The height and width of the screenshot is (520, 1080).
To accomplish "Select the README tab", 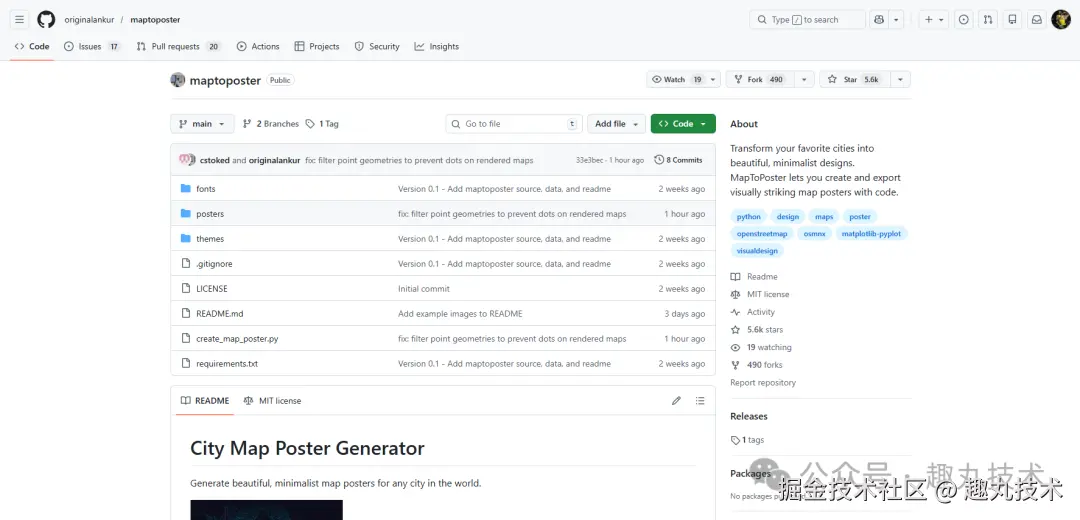I will tap(205, 401).
